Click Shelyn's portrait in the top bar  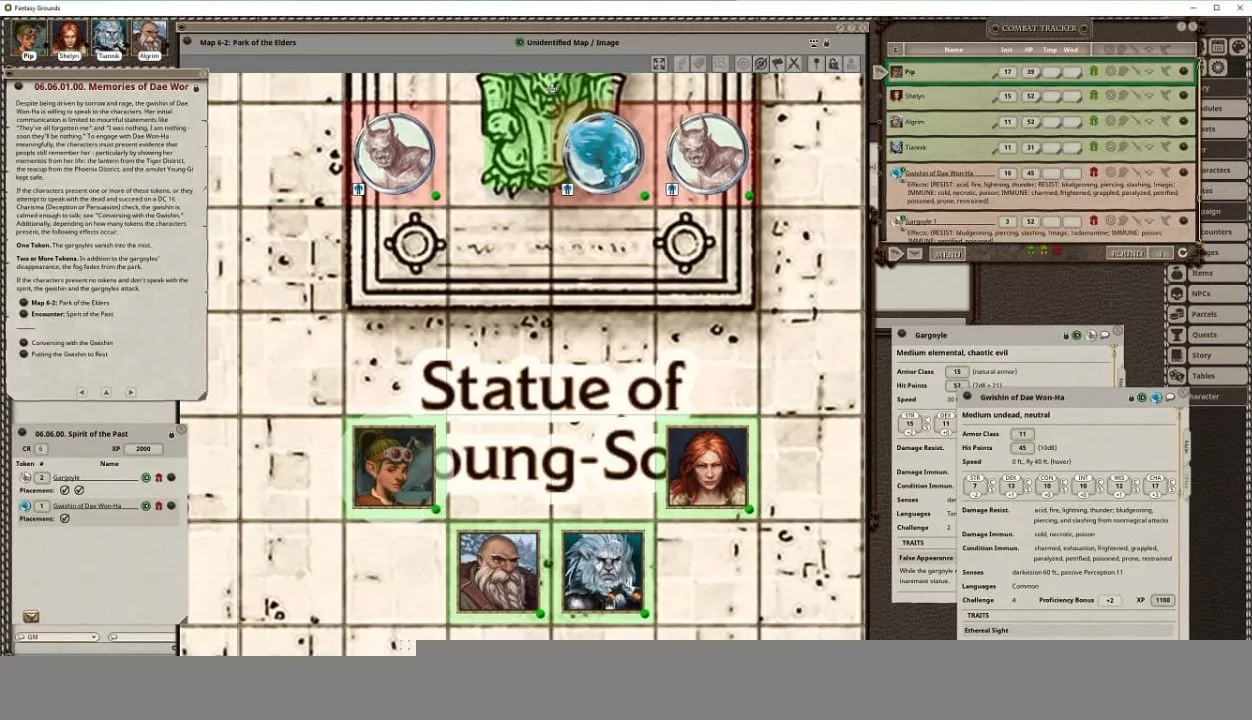click(x=69, y=38)
